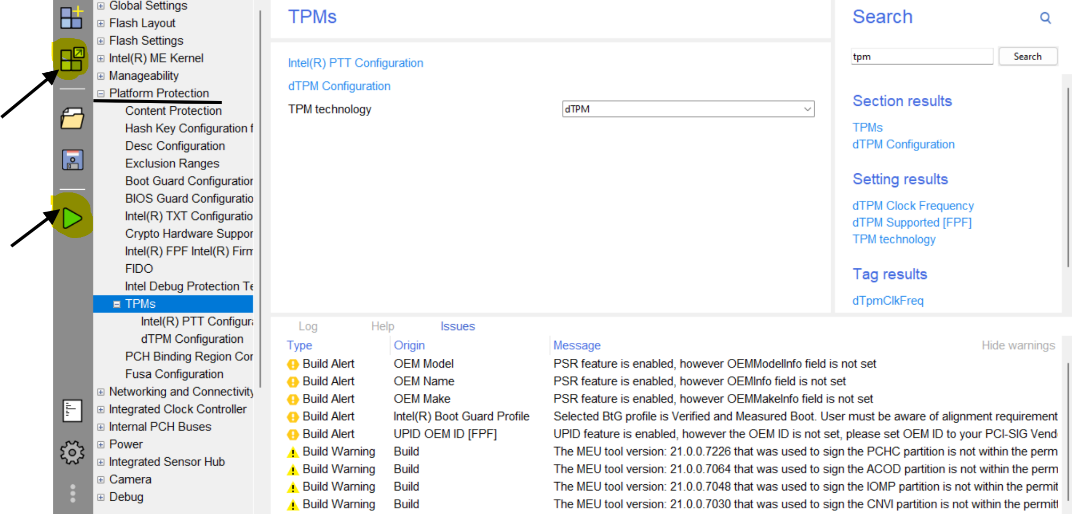Open a configuration file via folder icon
The image size is (1072, 514).
[72, 119]
